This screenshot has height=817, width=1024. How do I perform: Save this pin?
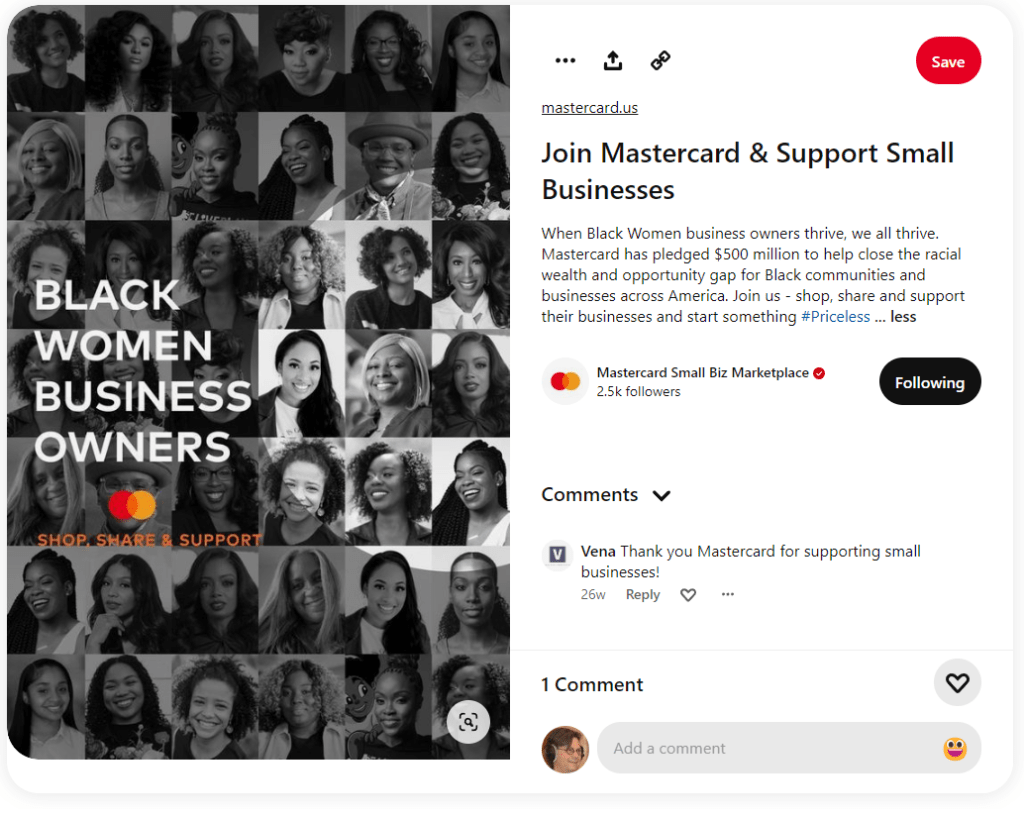948,61
